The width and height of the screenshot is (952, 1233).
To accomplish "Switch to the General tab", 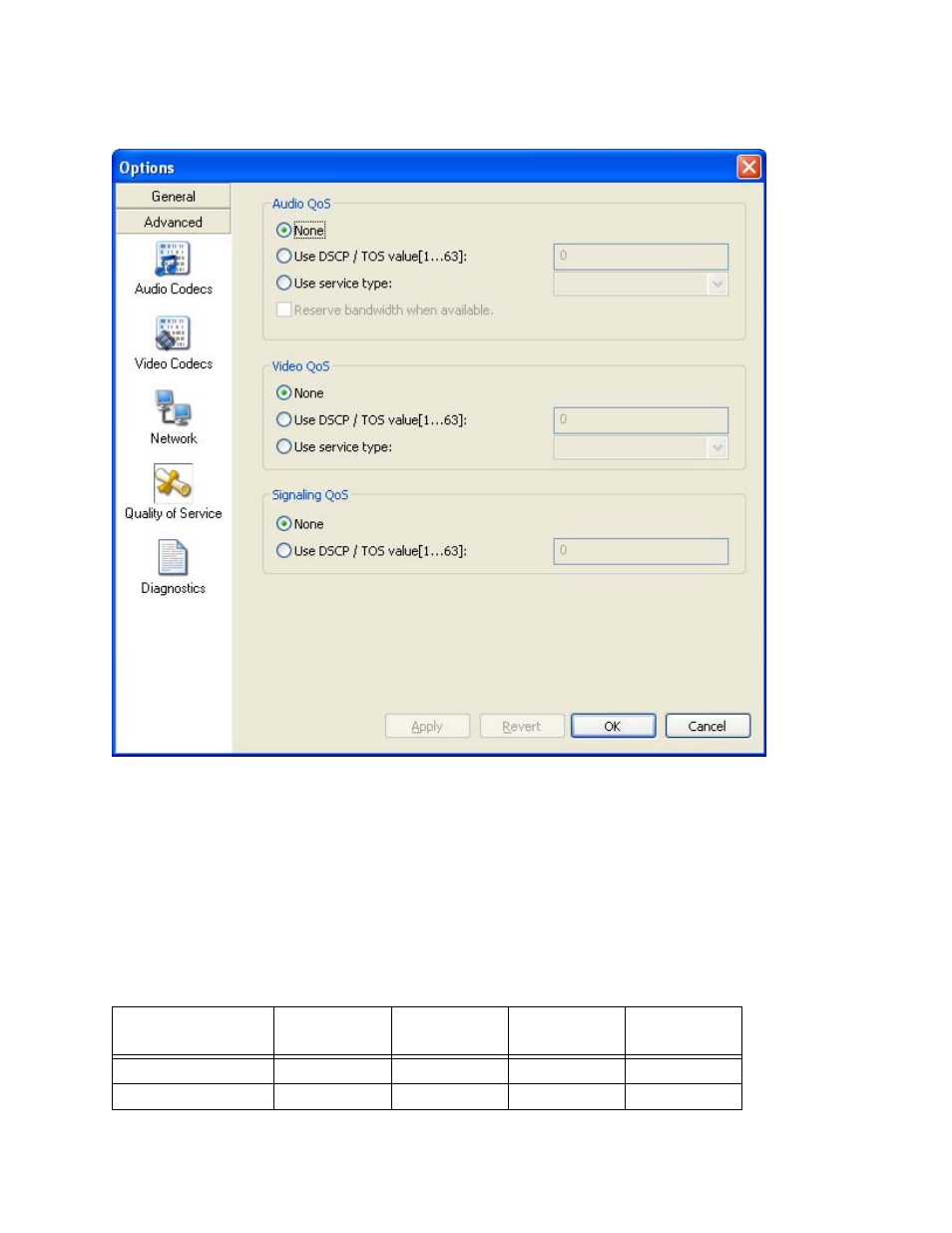I will 174,197.
